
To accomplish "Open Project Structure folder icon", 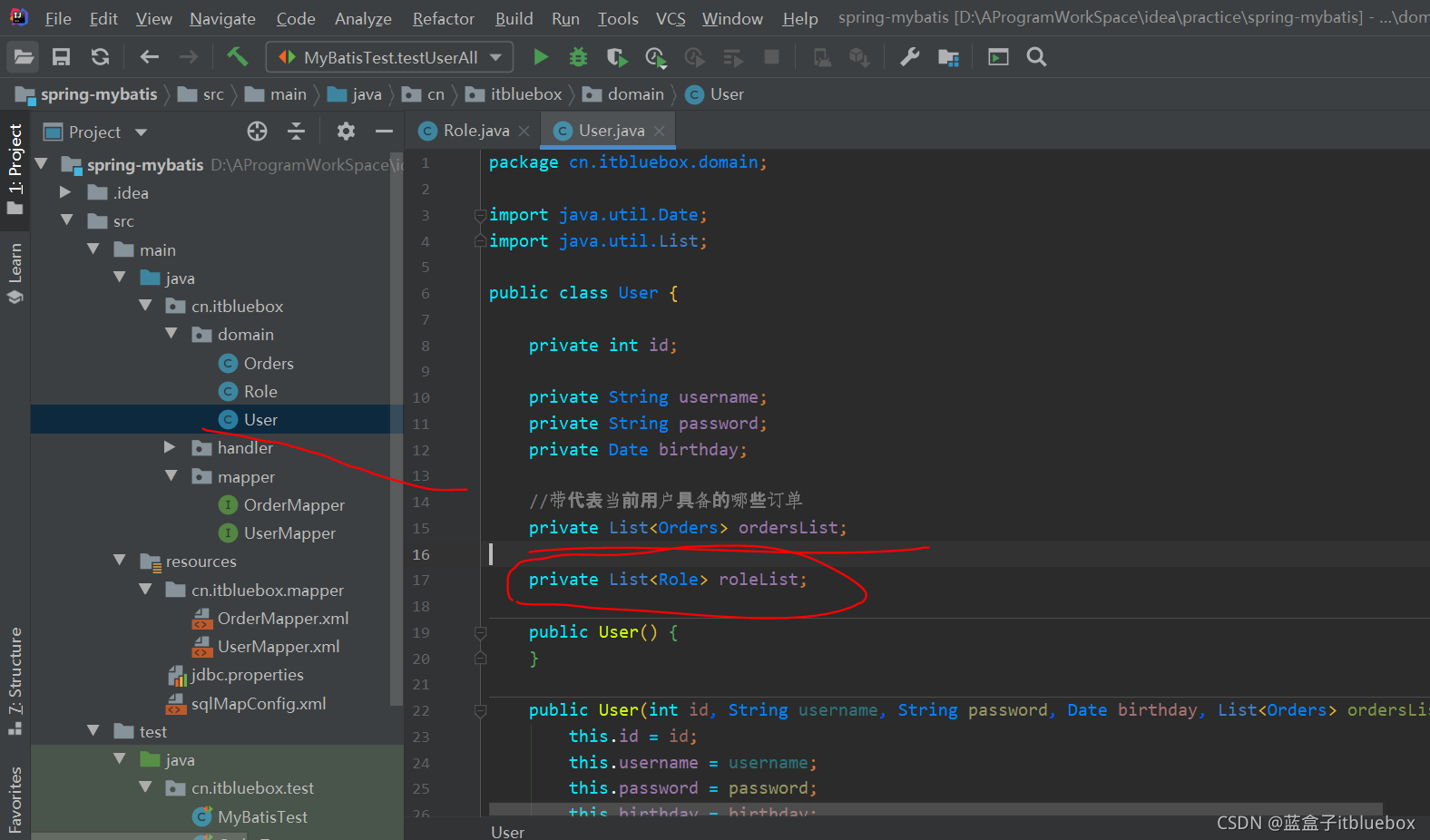I will 948,58.
